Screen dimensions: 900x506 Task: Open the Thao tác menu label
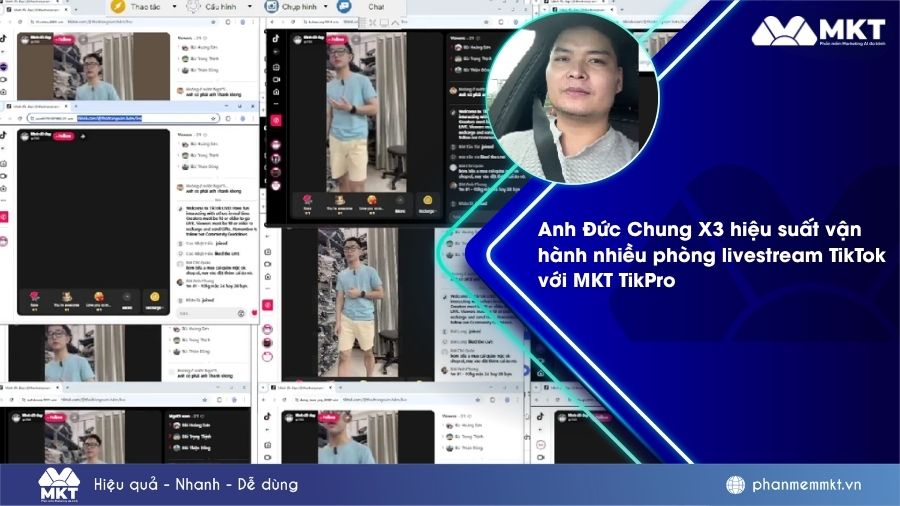[x=145, y=7]
